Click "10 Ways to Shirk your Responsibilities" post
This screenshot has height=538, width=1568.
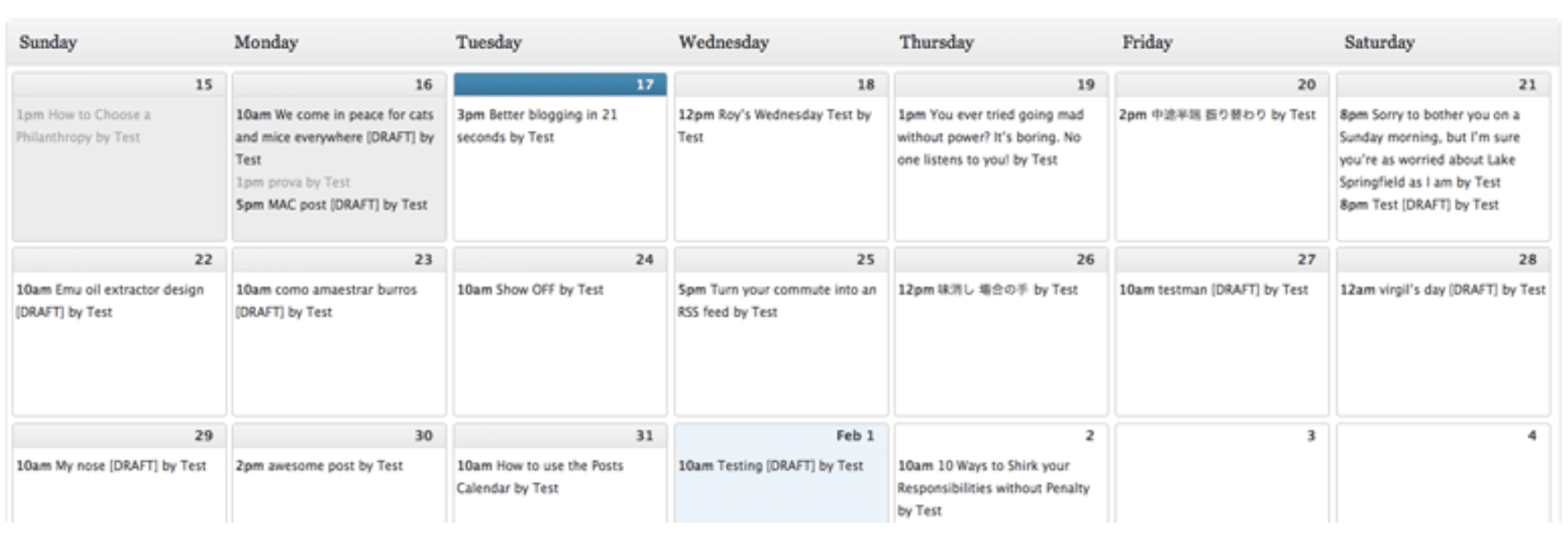pos(993,488)
